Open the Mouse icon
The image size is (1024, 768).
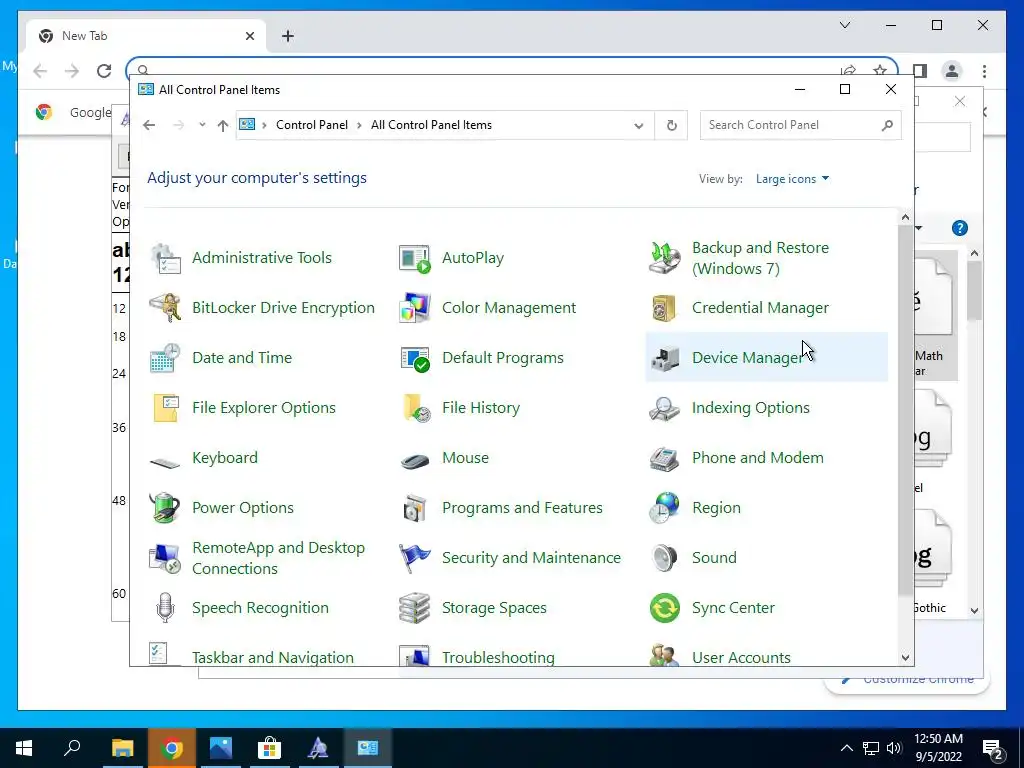[415, 460]
